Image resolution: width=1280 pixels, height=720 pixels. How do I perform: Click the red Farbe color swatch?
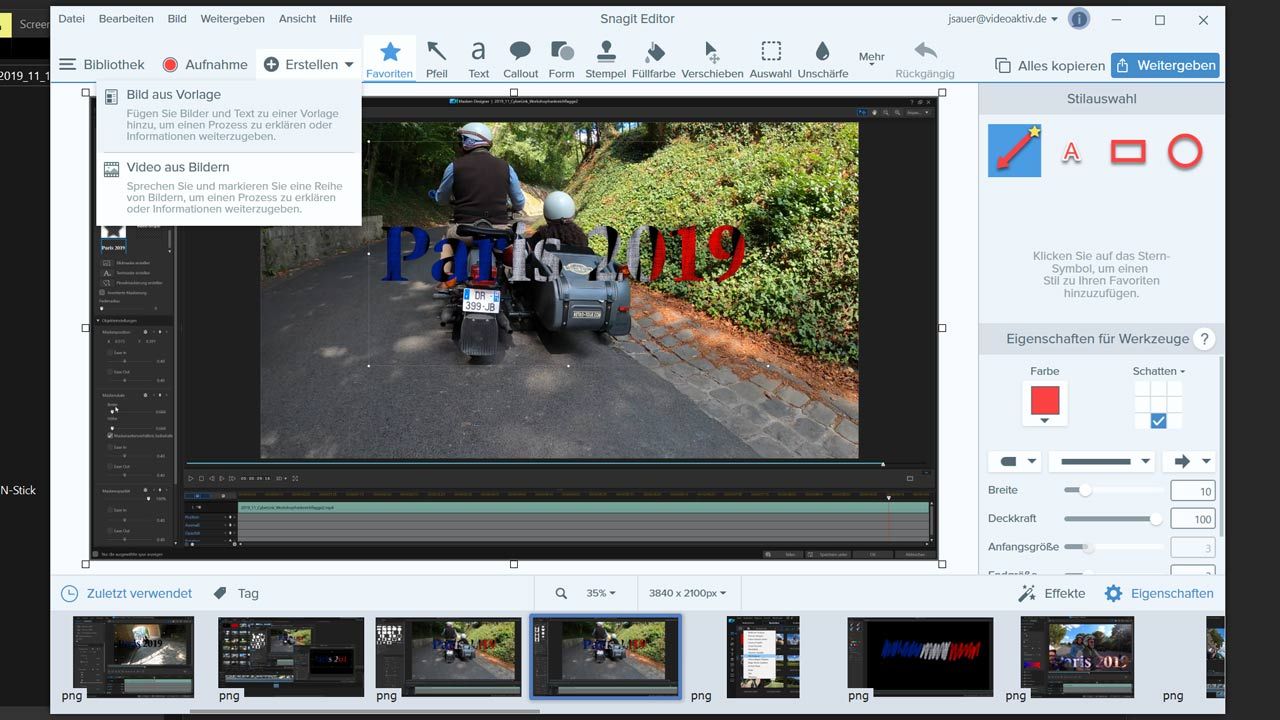[x=1044, y=401]
